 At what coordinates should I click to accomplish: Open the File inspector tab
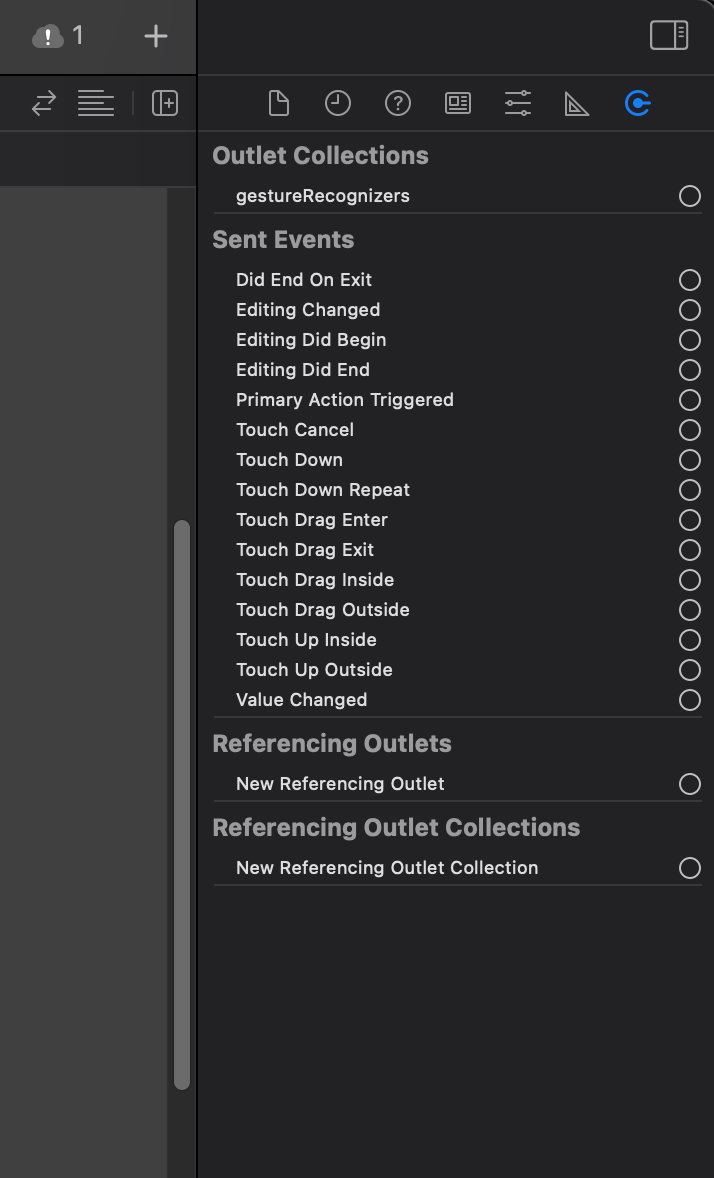(278, 103)
